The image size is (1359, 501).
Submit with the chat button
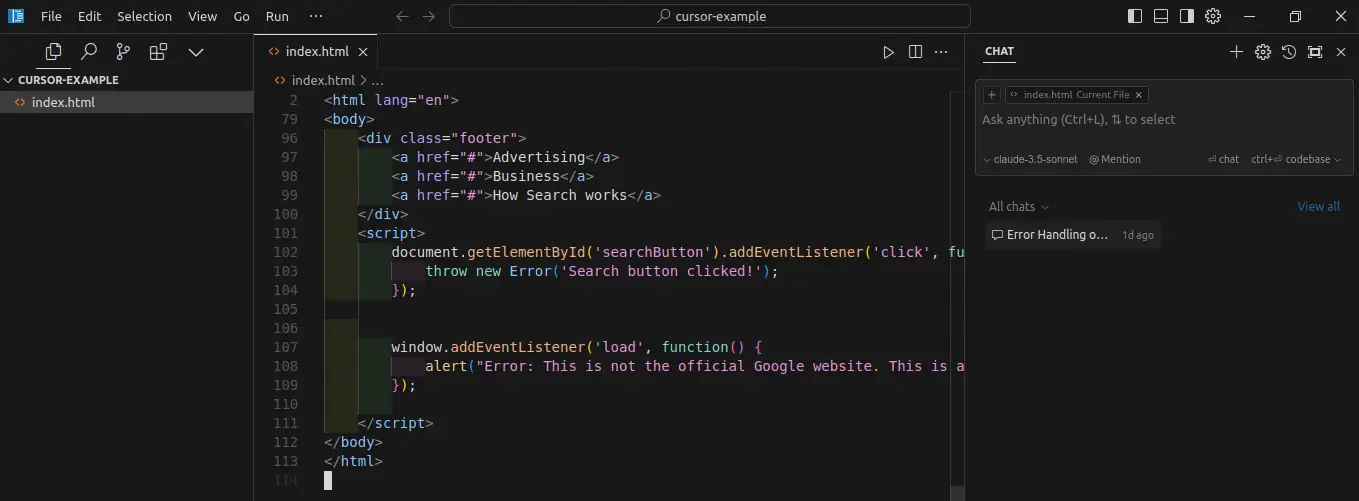point(1223,159)
